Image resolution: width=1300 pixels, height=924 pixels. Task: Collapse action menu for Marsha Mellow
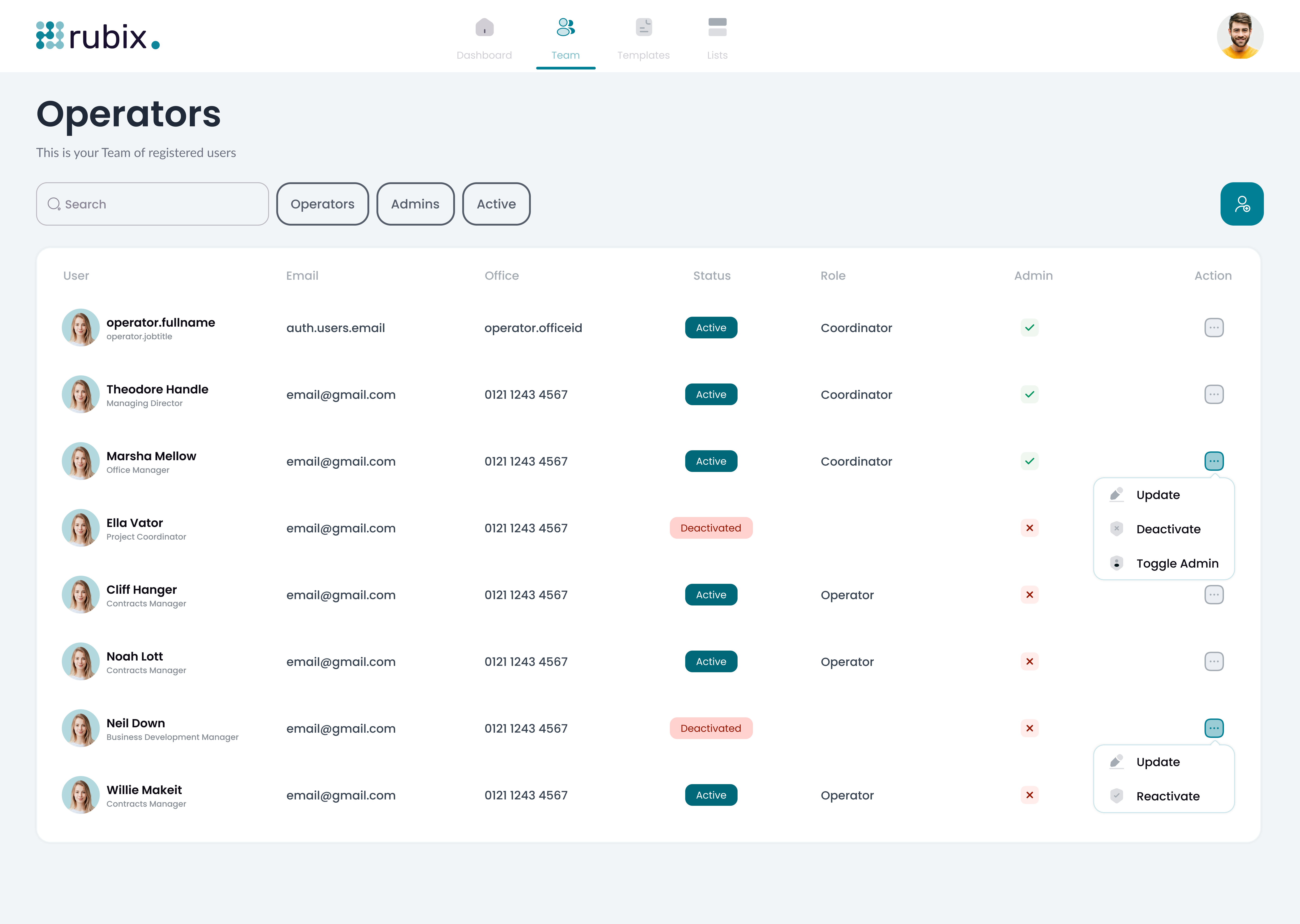pos(1214,461)
